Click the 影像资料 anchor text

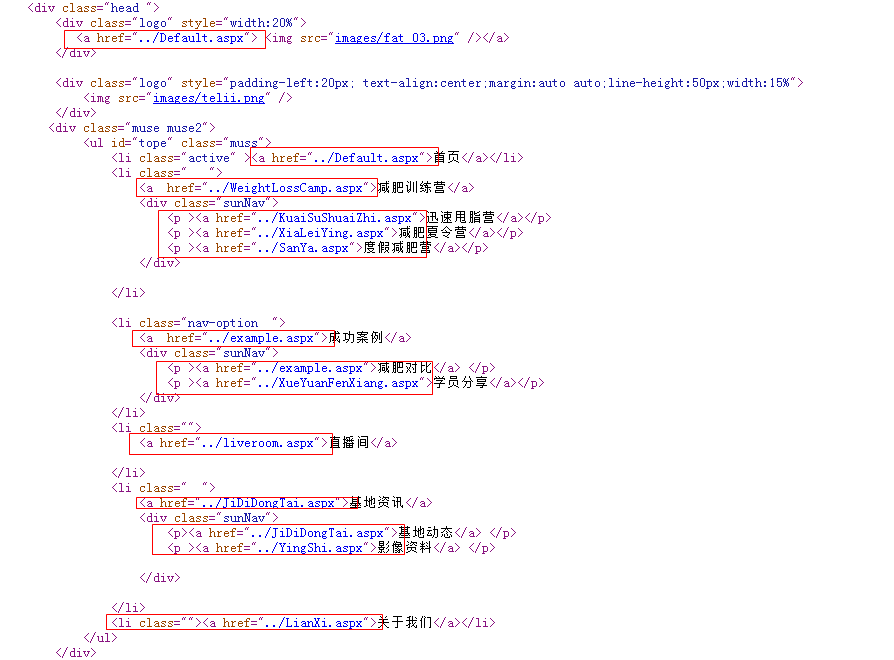(x=405, y=547)
